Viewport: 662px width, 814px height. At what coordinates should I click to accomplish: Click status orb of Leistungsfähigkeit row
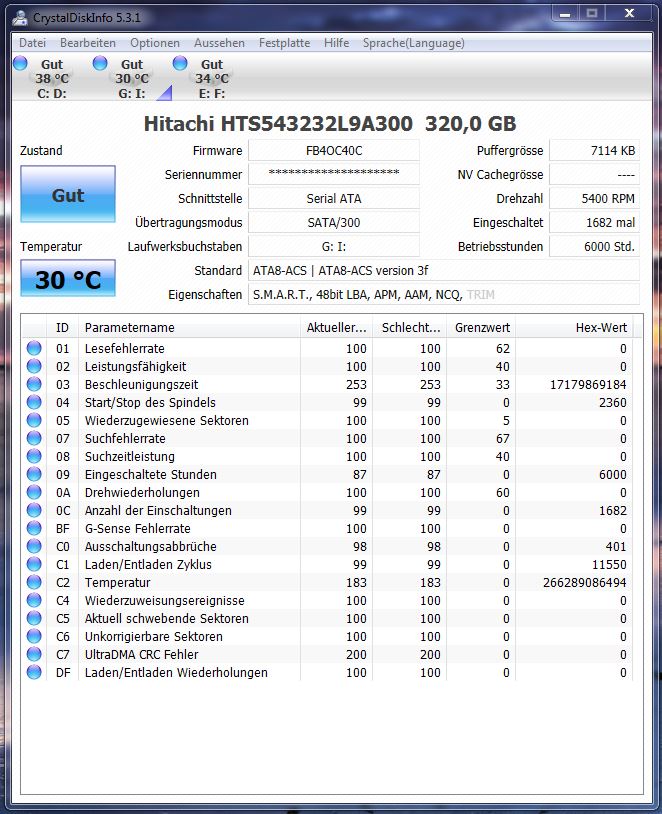pos(34,366)
